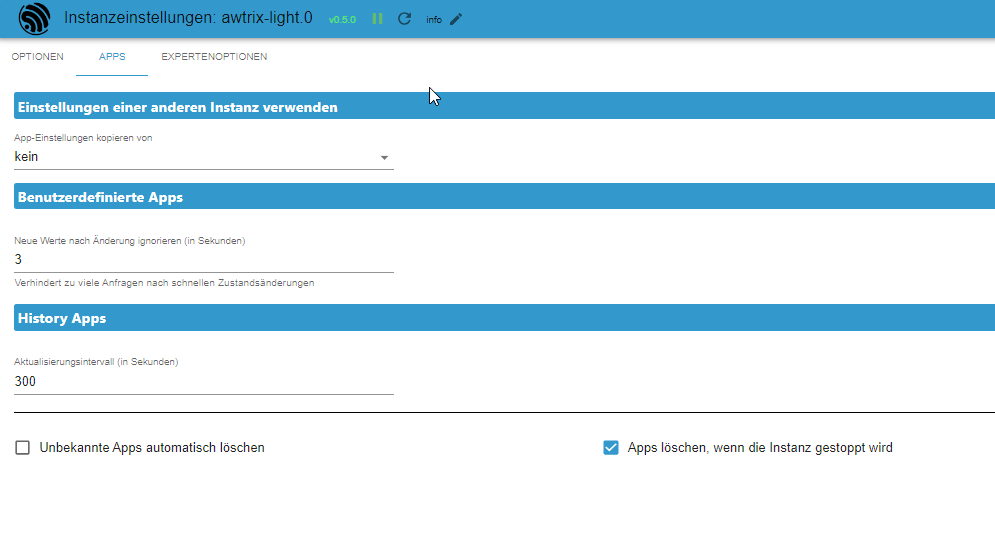Click the info log level label
Screen dimensions: 995x536
434,20
